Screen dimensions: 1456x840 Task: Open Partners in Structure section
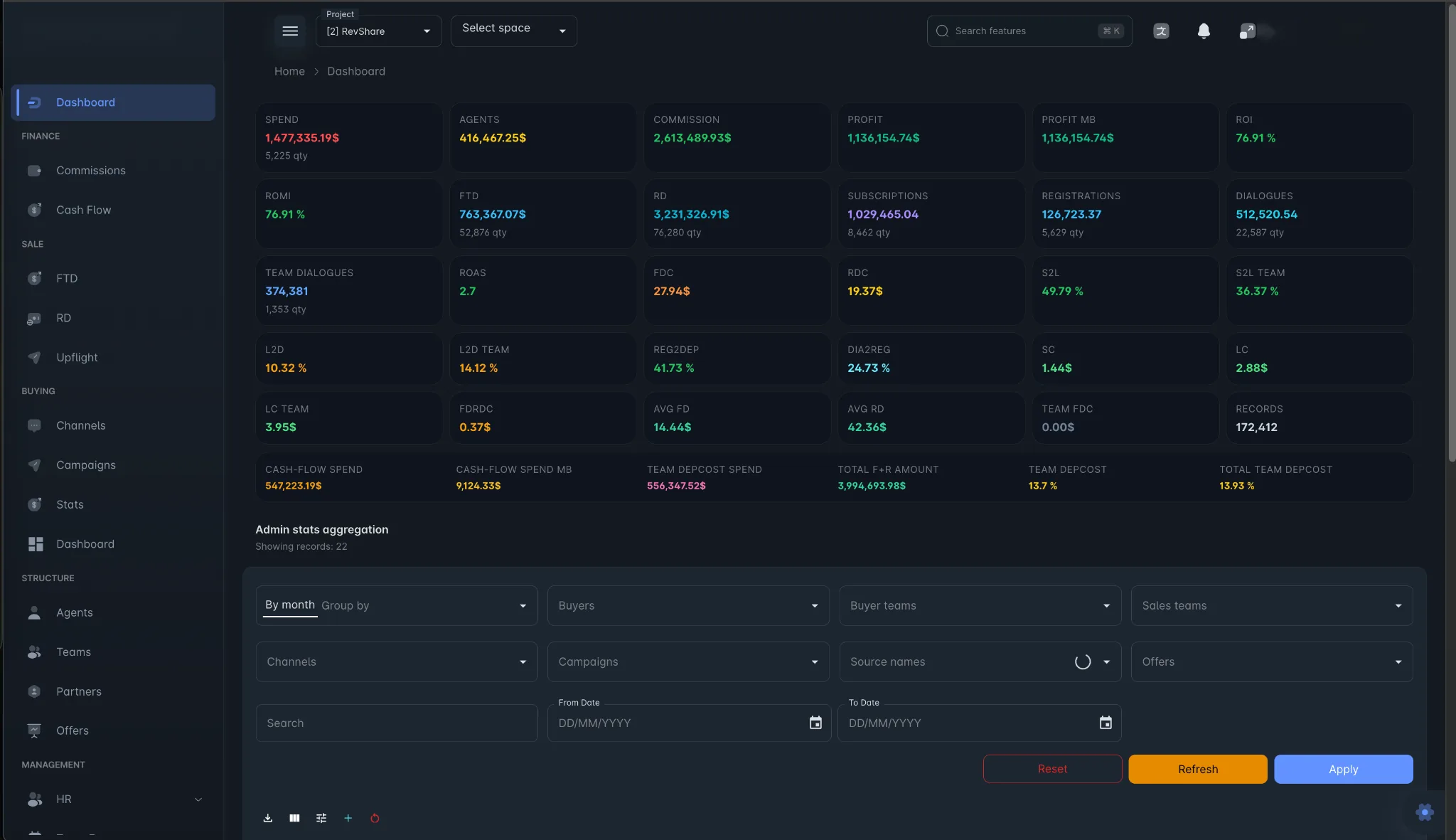click(112, 691)
